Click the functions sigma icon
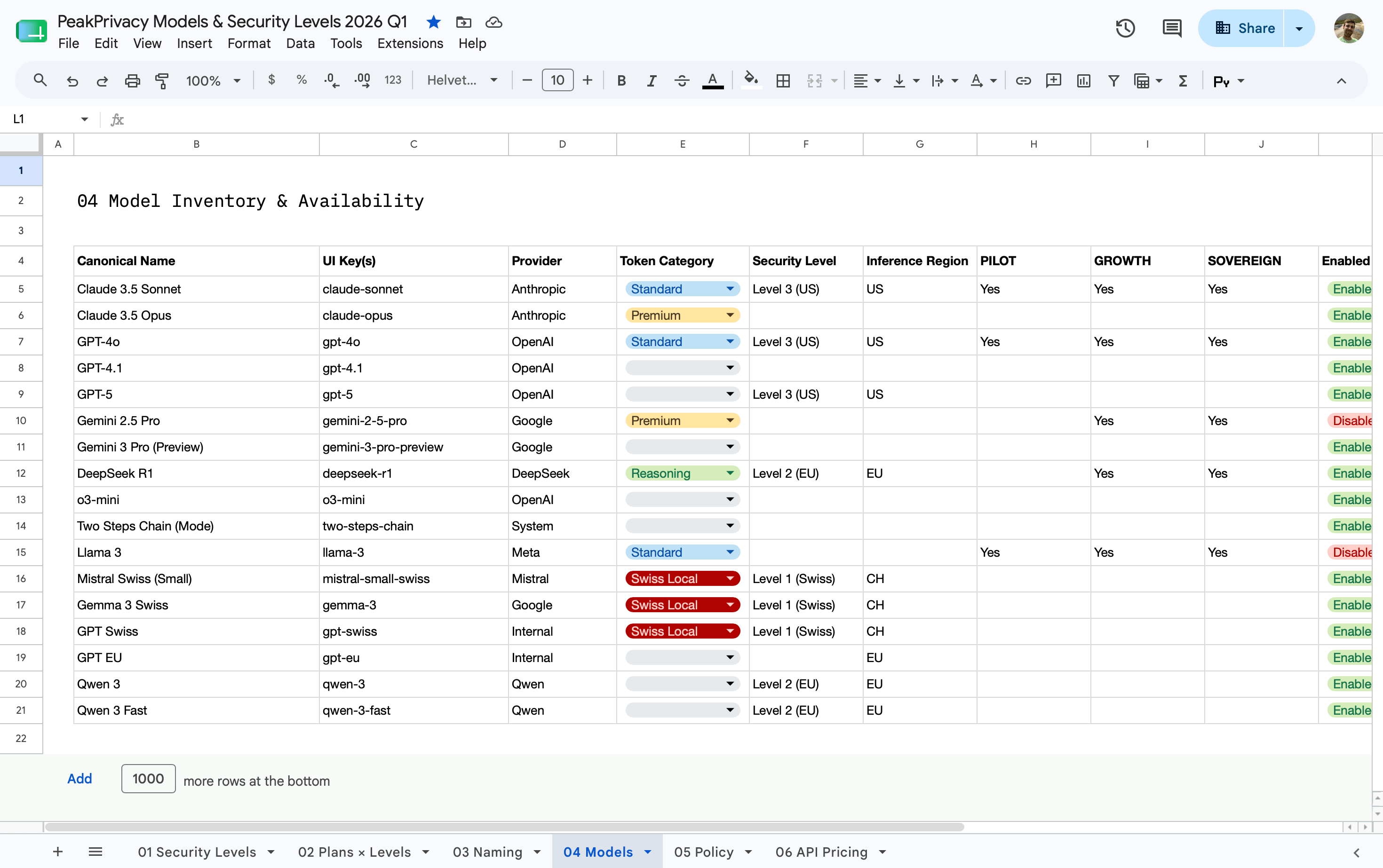This screenshot has height=868, width=1383. pyautogui.click(x=1183, y=80)
